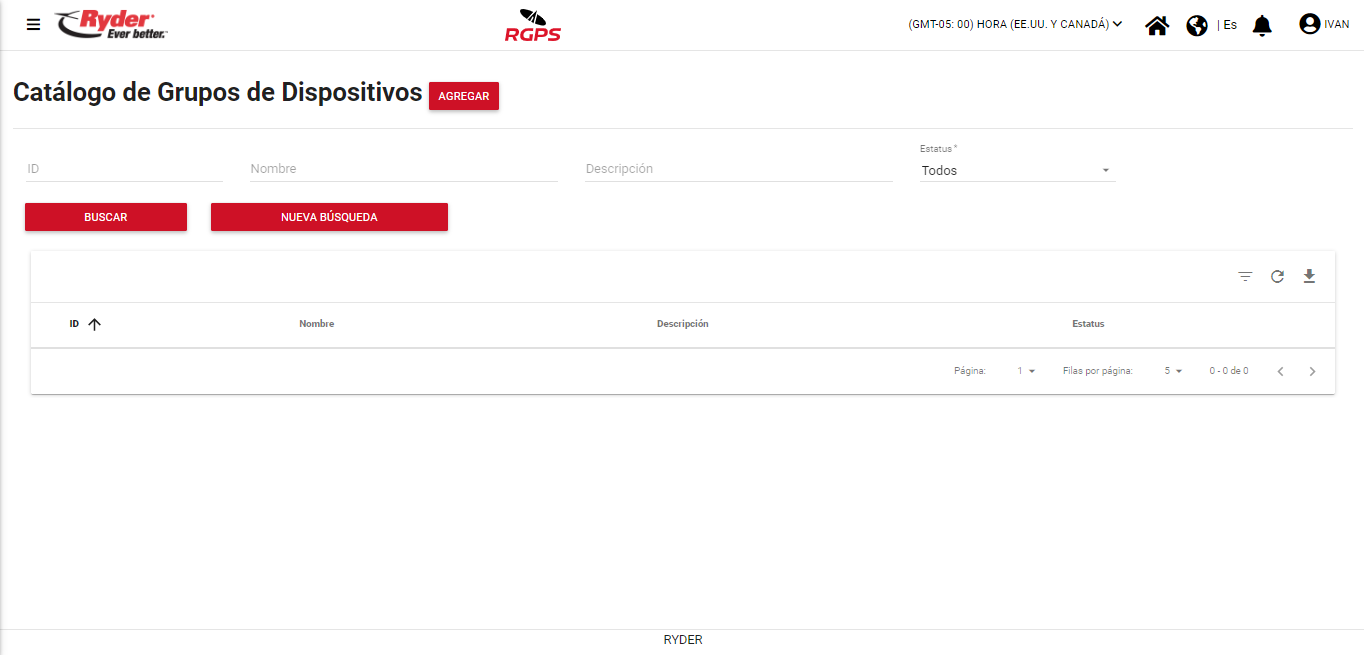
Task: Click the Ryder logo
Action: [111, 25]
